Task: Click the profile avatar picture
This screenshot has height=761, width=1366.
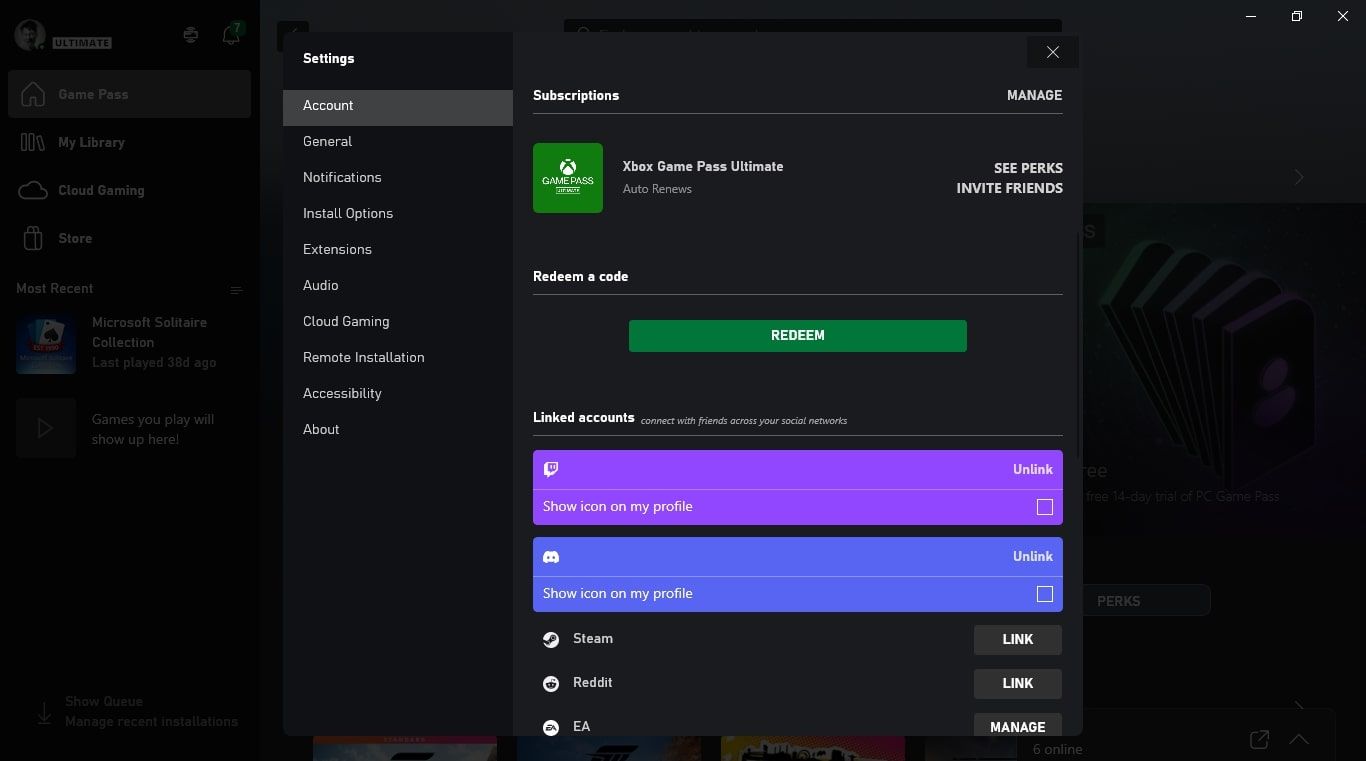Action: (x=30, y=35)
